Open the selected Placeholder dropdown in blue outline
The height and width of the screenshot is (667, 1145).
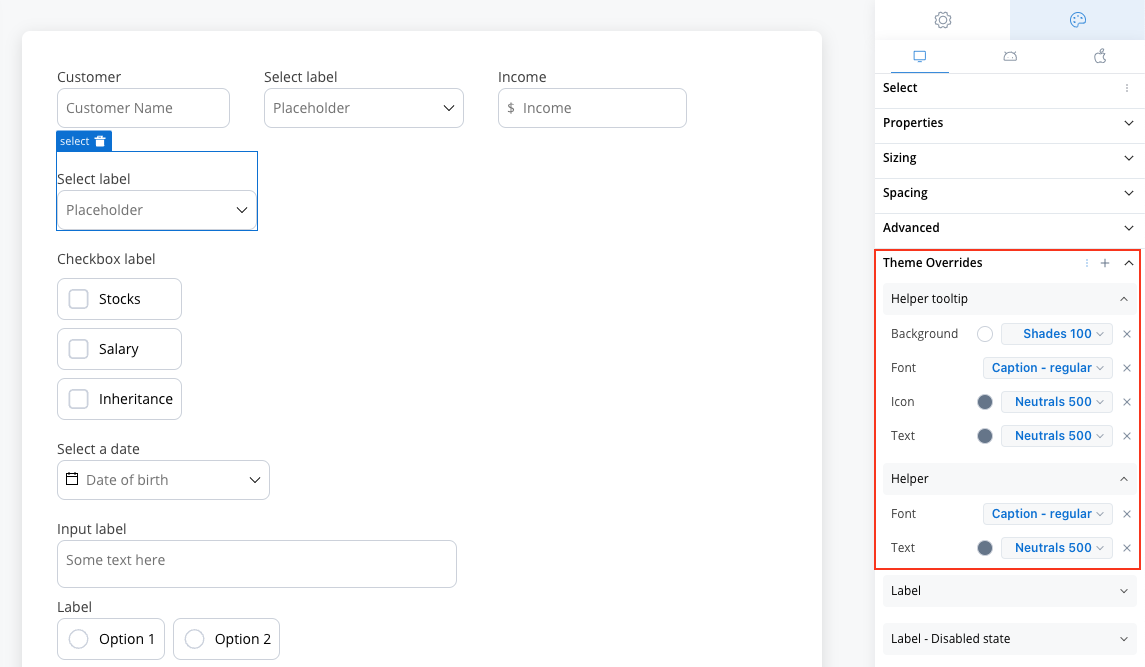click(x=157, y=210)
